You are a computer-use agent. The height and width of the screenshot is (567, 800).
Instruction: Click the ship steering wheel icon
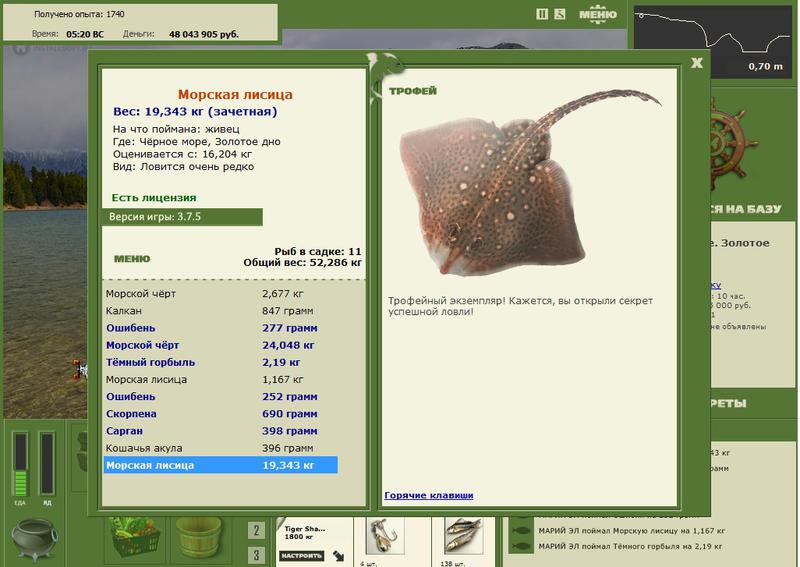click(733, 144)
